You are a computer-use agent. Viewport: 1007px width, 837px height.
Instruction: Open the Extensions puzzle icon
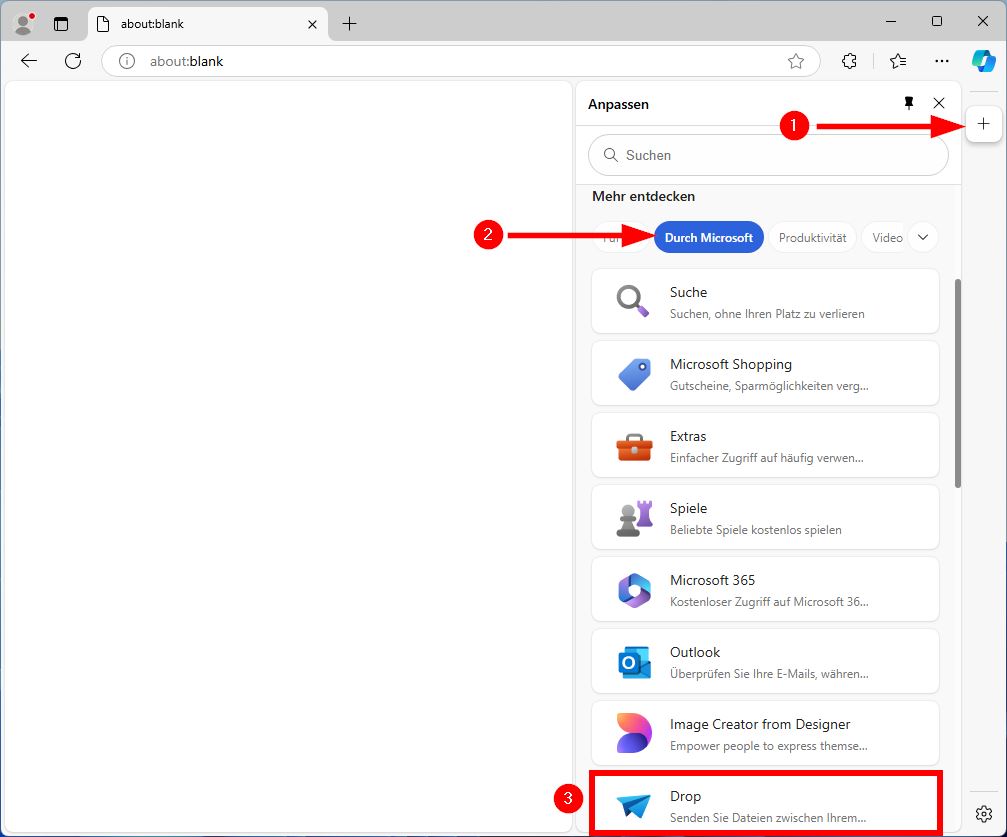(849, 61)
